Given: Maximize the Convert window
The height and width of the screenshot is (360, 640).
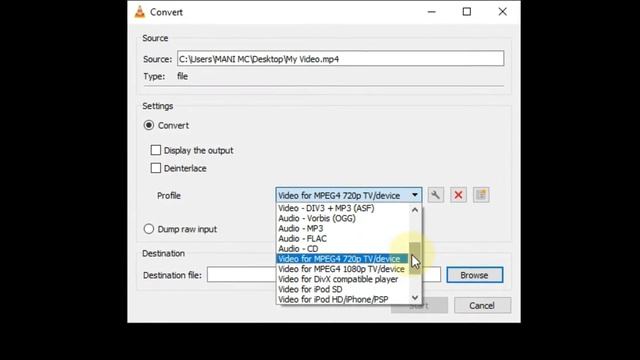Looking at the screenshot, I should pyautogui.click(x=467, y=12).
